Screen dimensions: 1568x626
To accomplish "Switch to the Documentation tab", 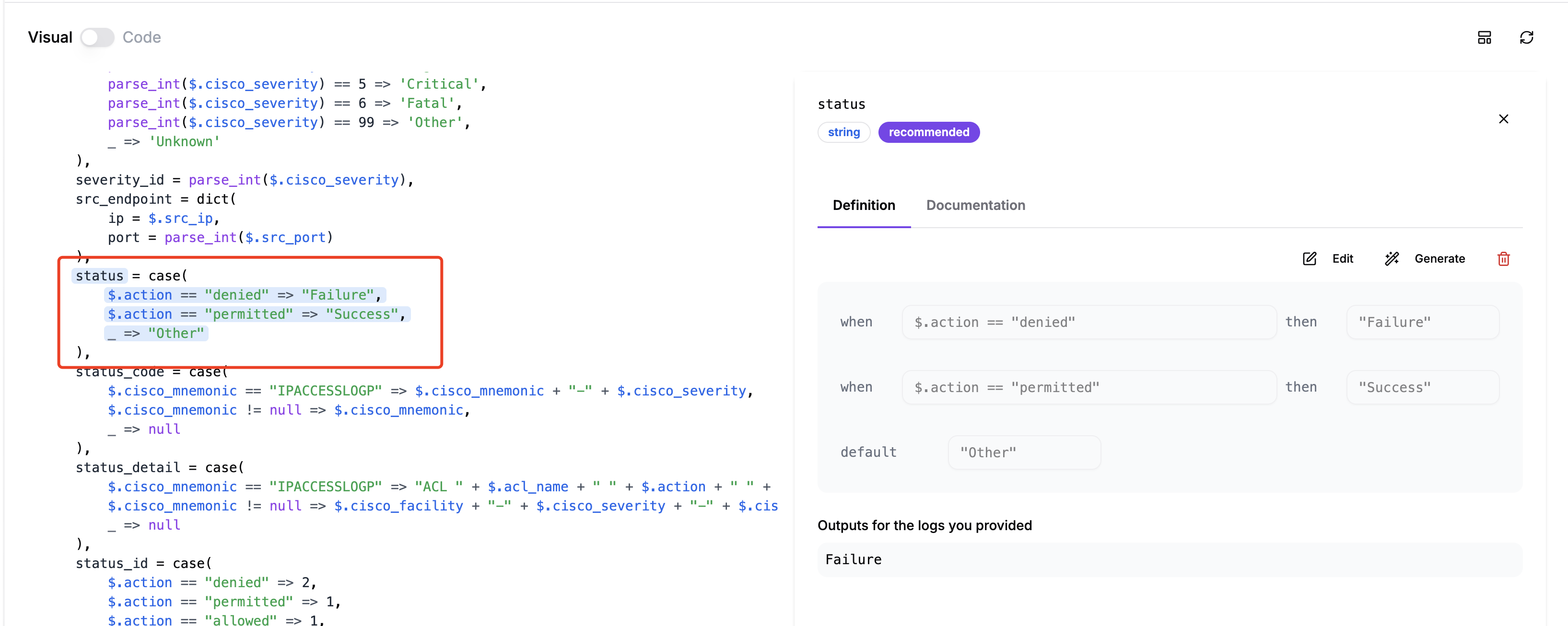I will (x=975, y=206).
